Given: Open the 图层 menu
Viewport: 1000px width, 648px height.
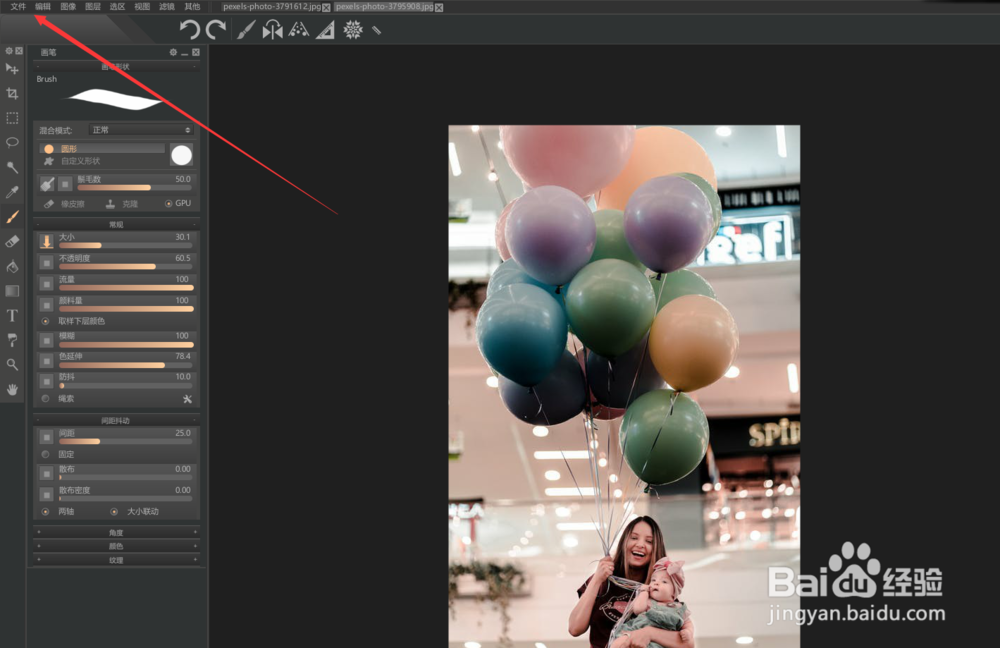Looking at the screenshot, I should (92, 6).
